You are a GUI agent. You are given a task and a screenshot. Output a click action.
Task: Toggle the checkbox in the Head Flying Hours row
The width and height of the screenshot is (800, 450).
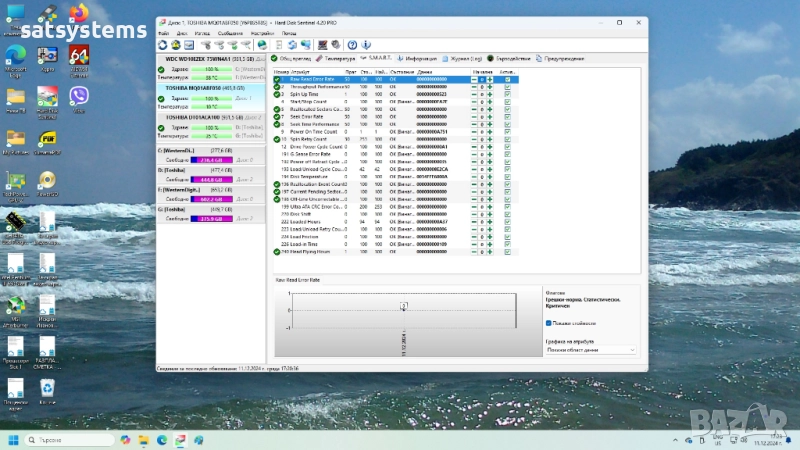click(507, 251)
